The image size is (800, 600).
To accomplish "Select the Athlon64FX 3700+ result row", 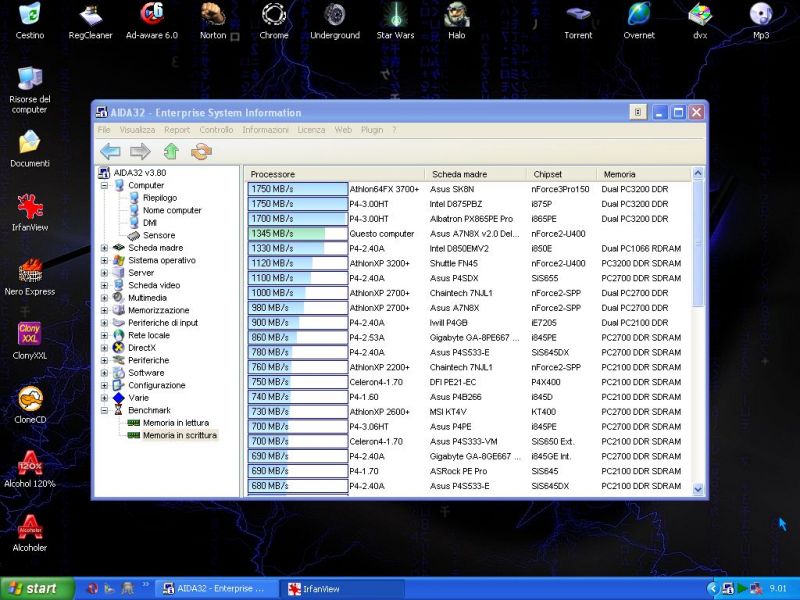I will click(469, 189).
